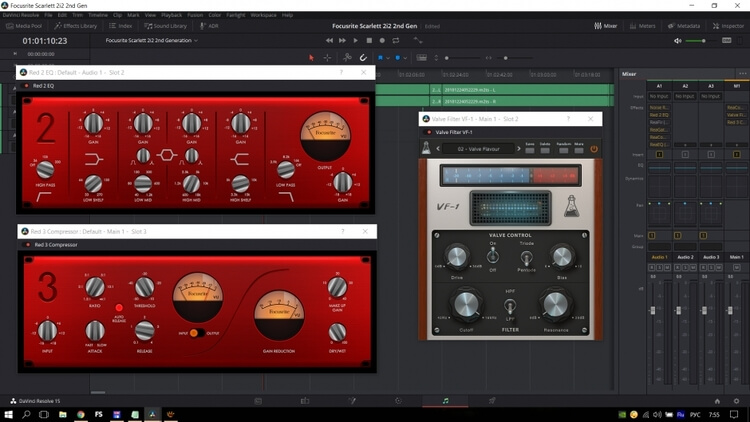
Task: Open the Mixer panel options menu
Action: coord(742,74)
